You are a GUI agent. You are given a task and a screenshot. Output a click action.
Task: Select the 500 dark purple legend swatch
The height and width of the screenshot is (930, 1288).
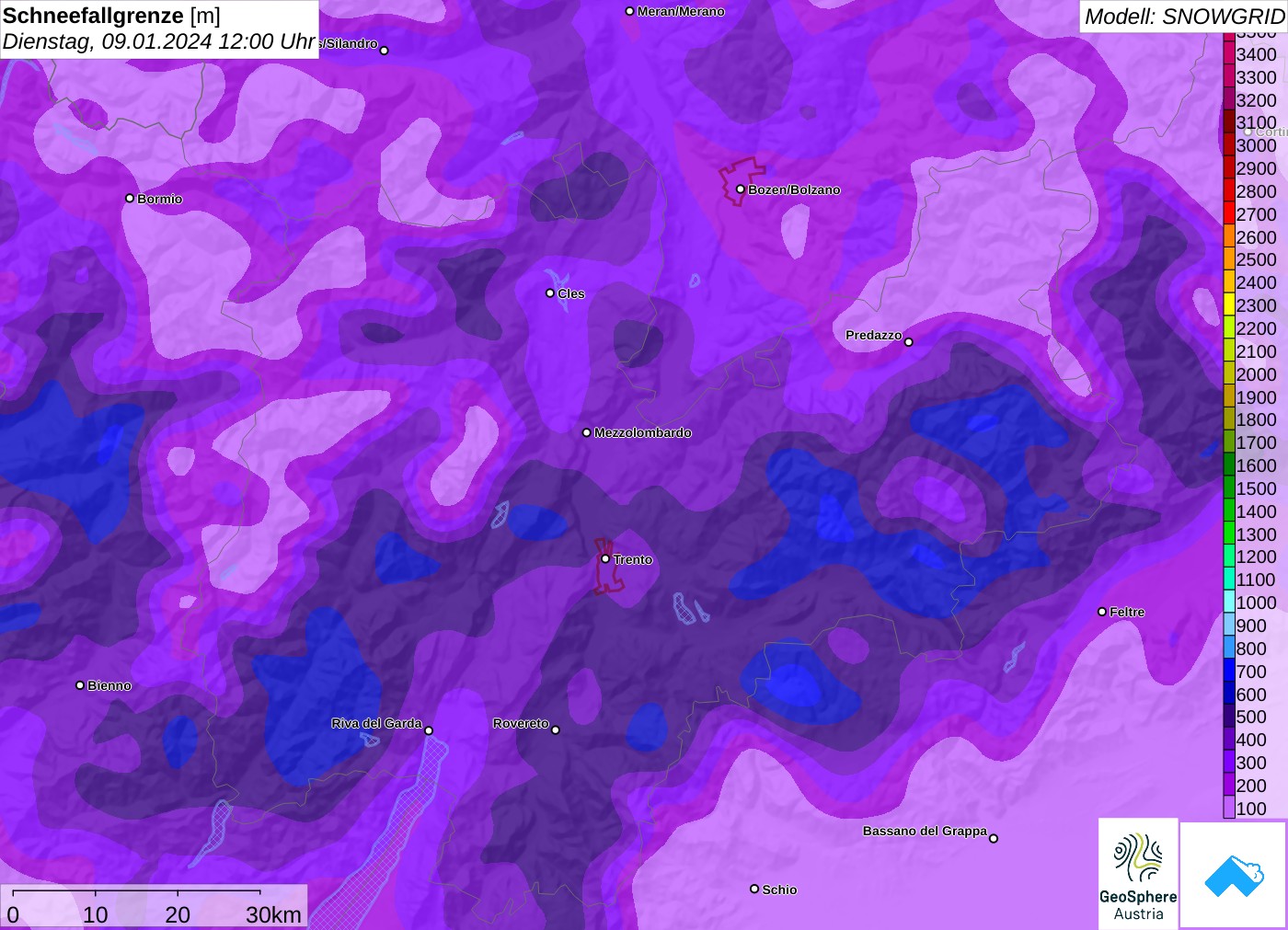[x=1229, y=717]
